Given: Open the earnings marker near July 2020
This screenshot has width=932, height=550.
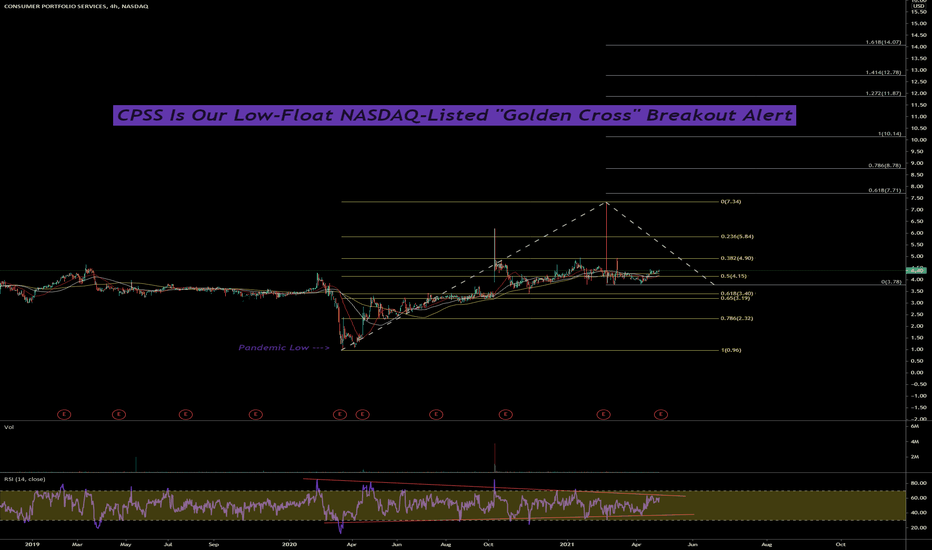Looking at the screenshot, I should (x=436, y=414).
